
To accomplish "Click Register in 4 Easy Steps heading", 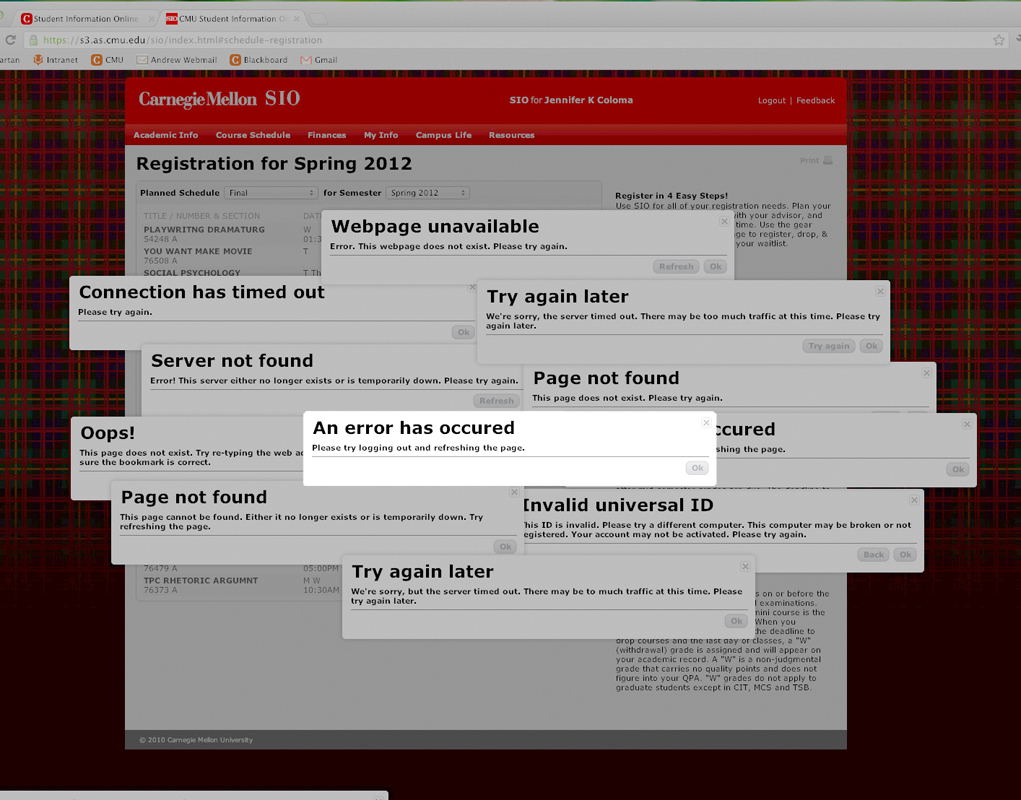I will 671,195.
